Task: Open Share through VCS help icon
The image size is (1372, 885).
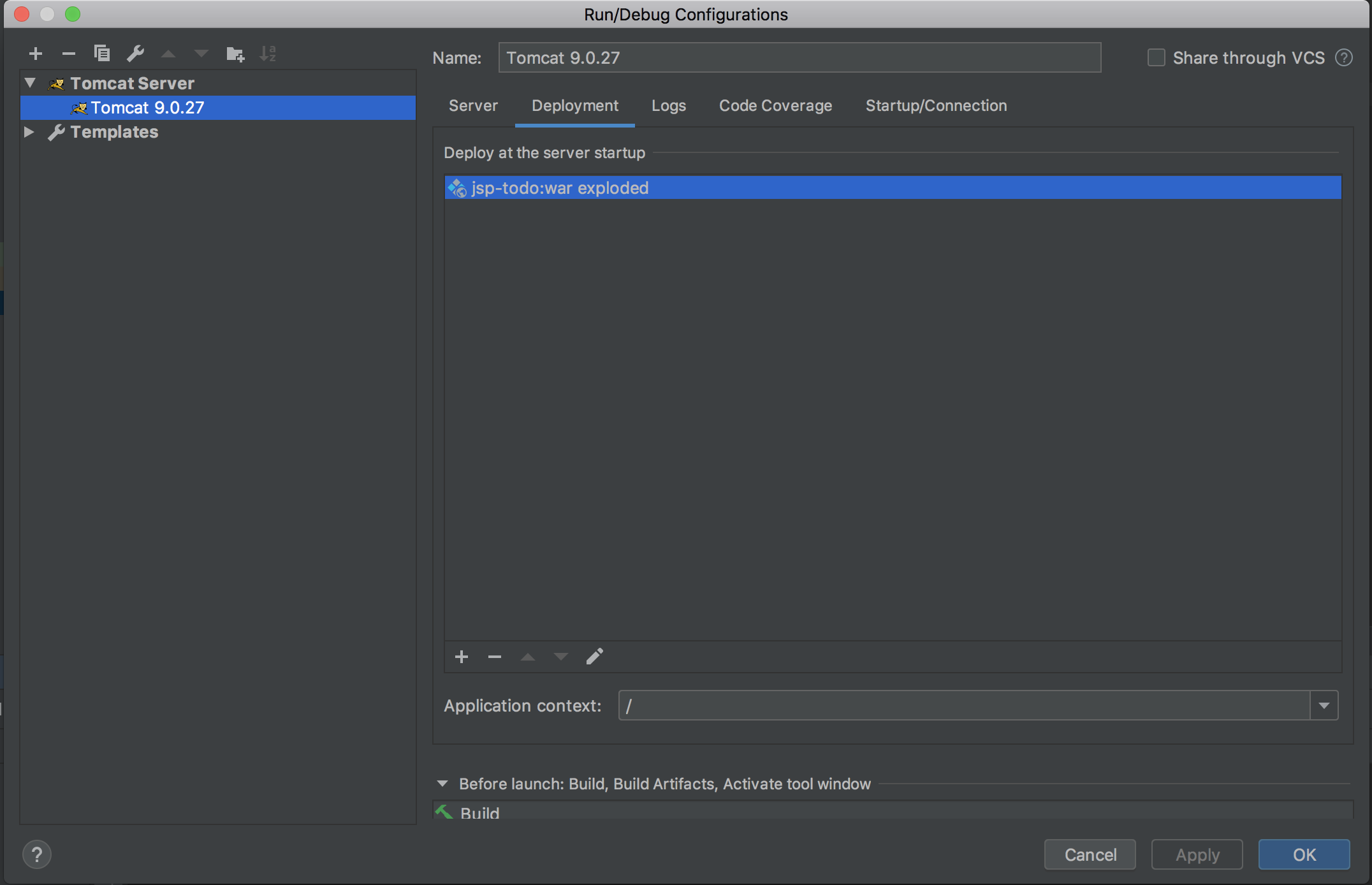Action: coord(1344,58)
